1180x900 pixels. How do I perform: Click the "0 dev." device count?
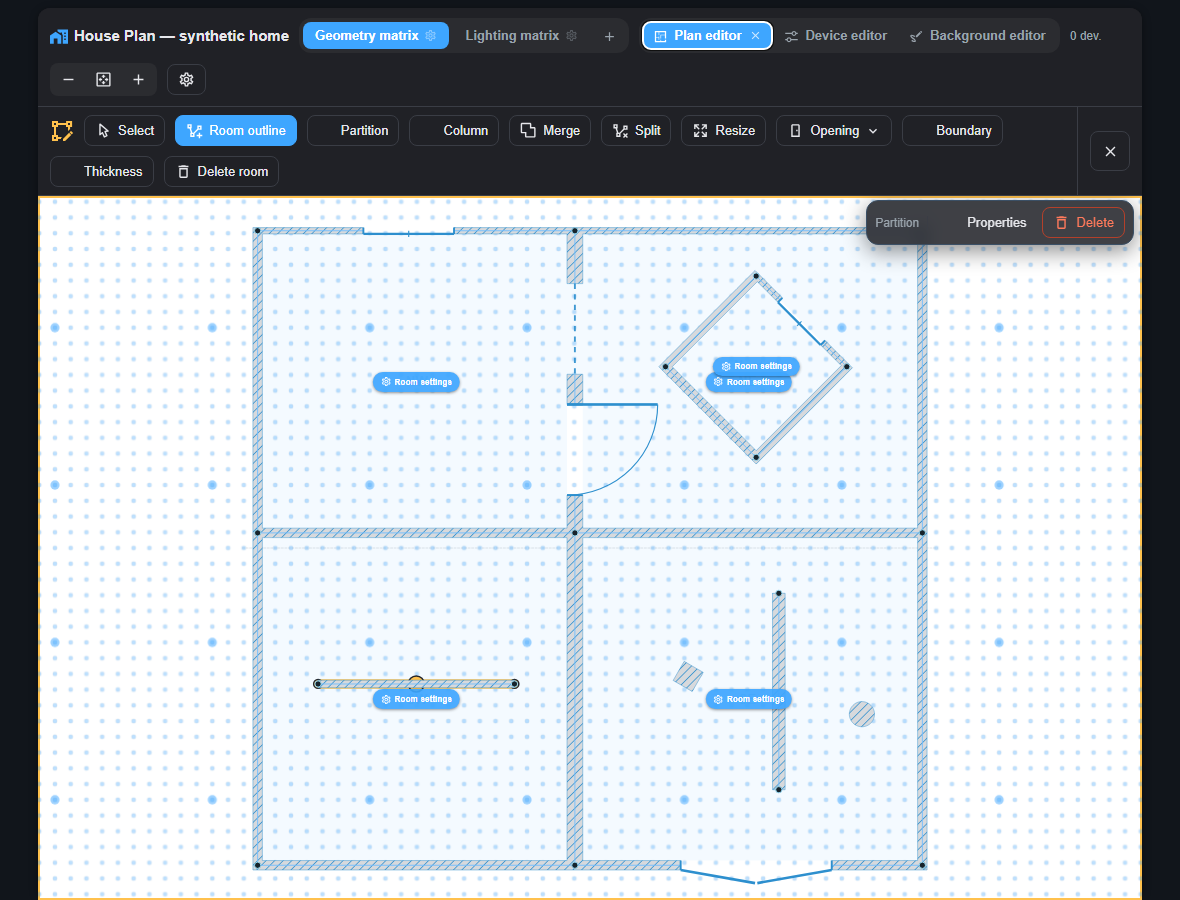click(x=1085, y=36)
